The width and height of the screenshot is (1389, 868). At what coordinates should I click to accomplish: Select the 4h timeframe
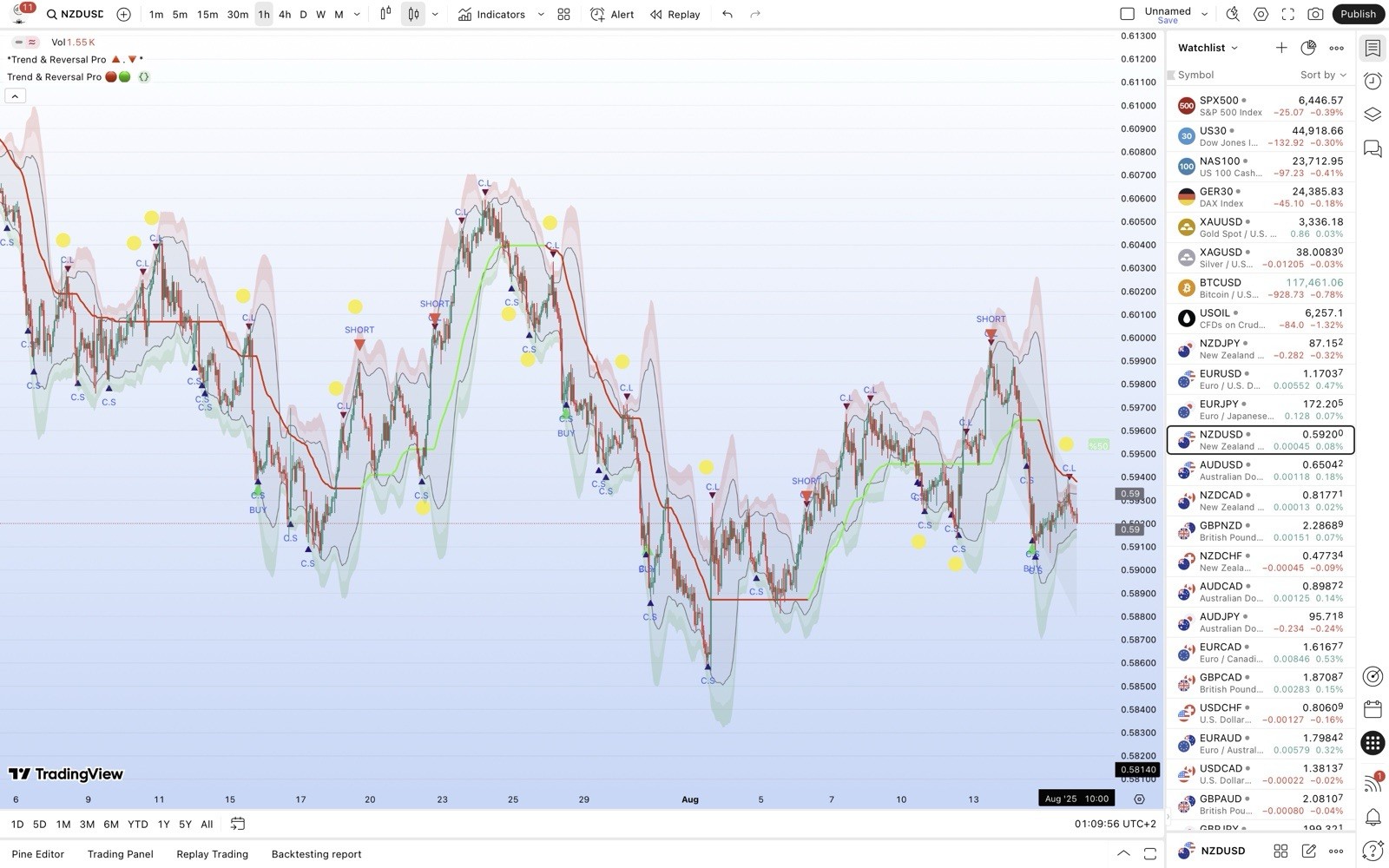[x=285, y=14]
